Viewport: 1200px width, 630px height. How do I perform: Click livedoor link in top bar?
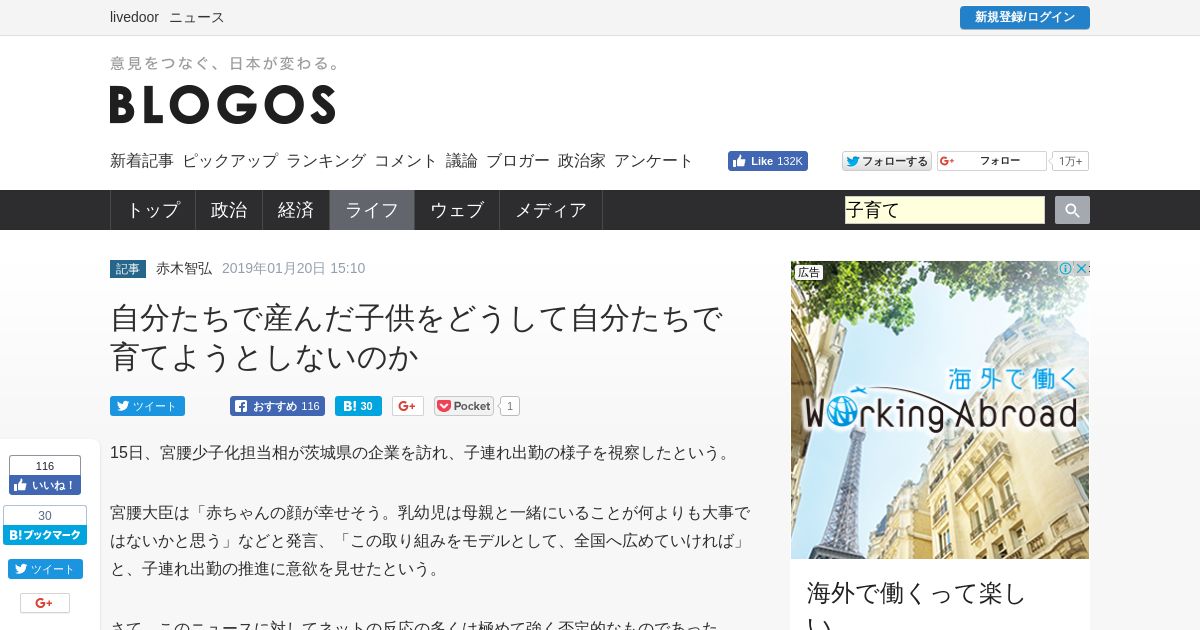pos(135,17)
